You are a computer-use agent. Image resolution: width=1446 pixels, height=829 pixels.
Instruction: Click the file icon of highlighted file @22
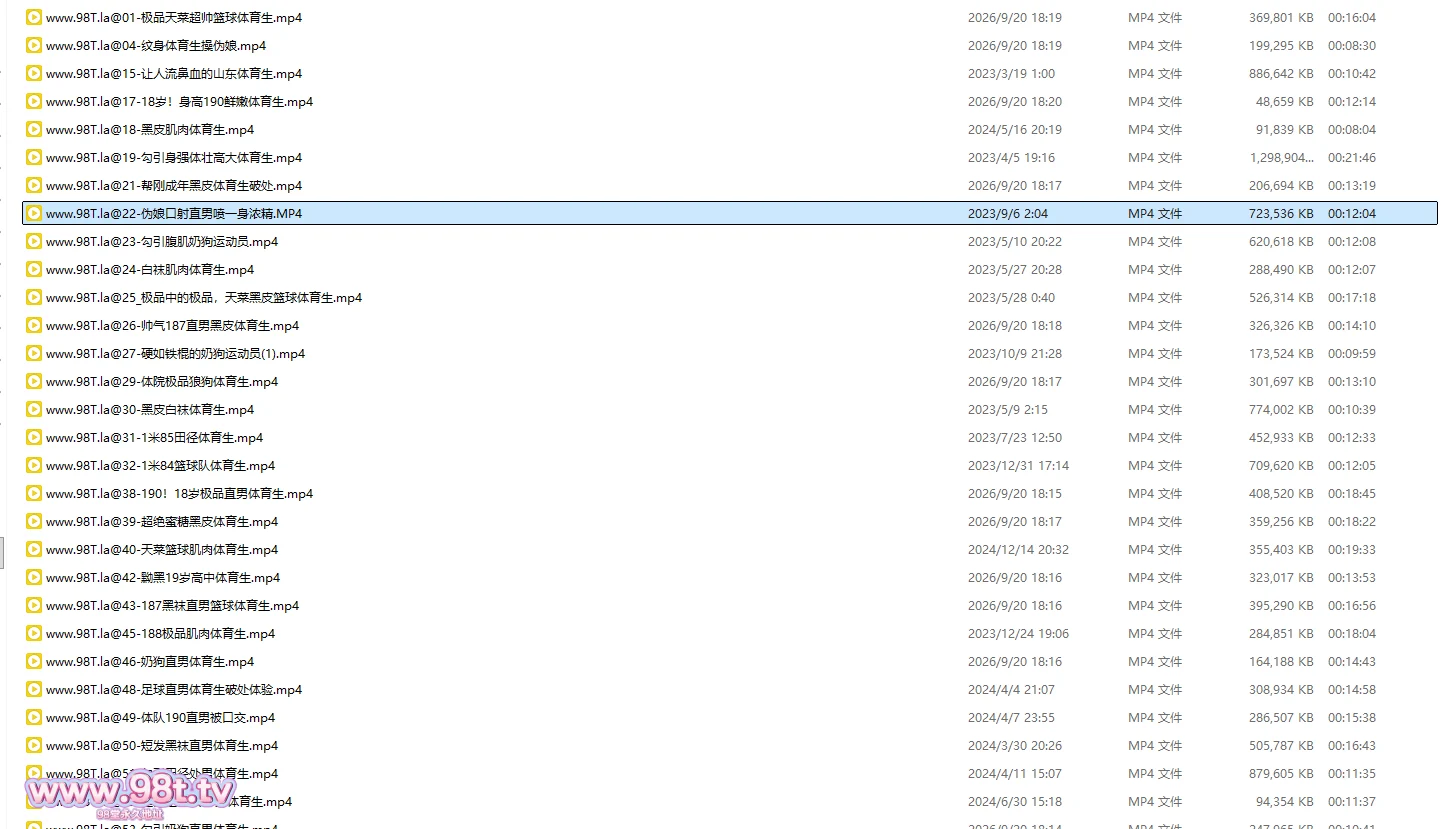point(34,214)
